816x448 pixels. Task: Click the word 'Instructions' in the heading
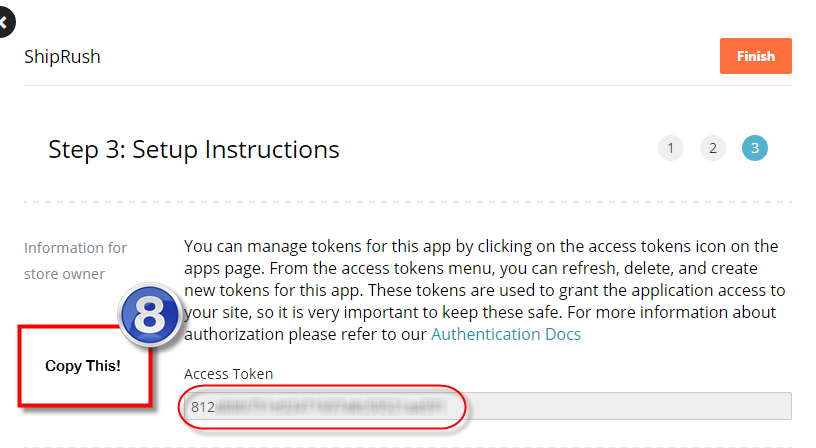[272, 150]
